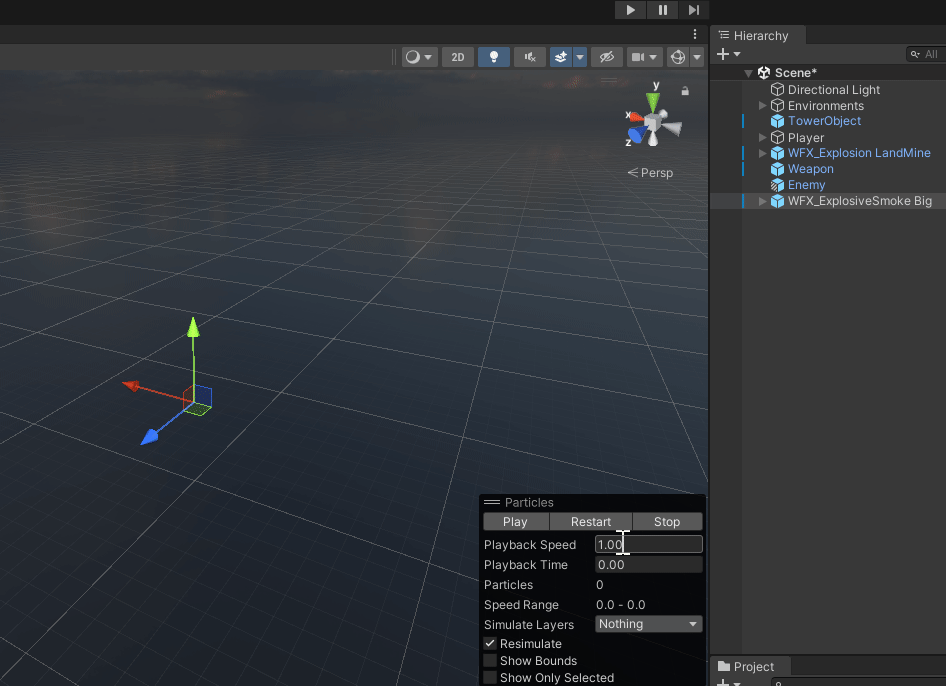This screenshot has height=686, width=946.
Task: Advance one frame with the Step button
Action: pos(694,10)
